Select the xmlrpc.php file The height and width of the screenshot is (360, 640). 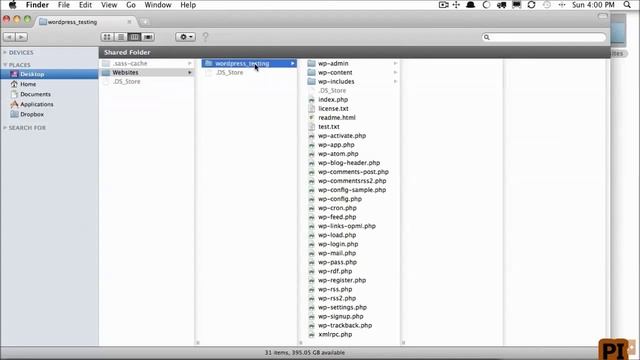335,335
